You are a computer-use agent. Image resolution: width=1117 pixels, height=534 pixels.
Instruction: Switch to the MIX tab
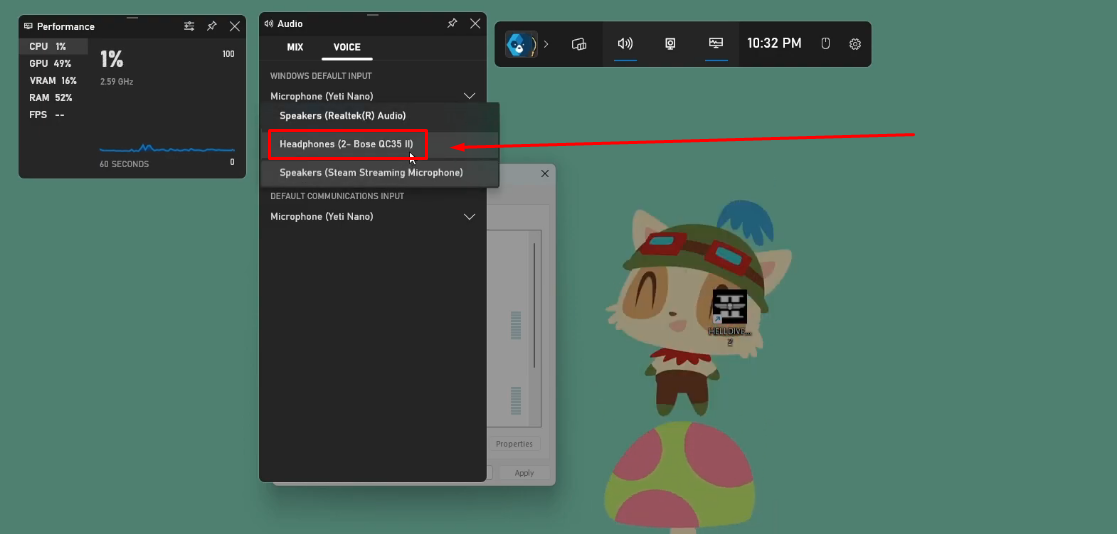tap(295, 47)
